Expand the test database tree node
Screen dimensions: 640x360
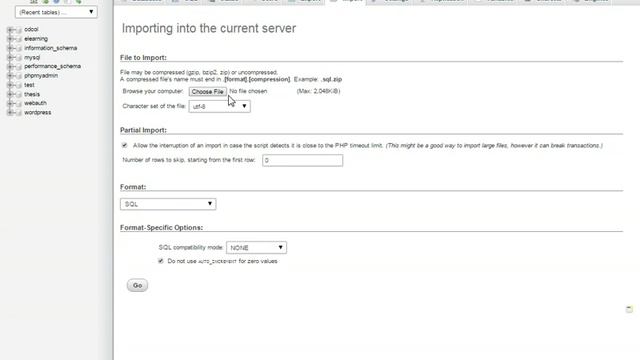point(10,85)
